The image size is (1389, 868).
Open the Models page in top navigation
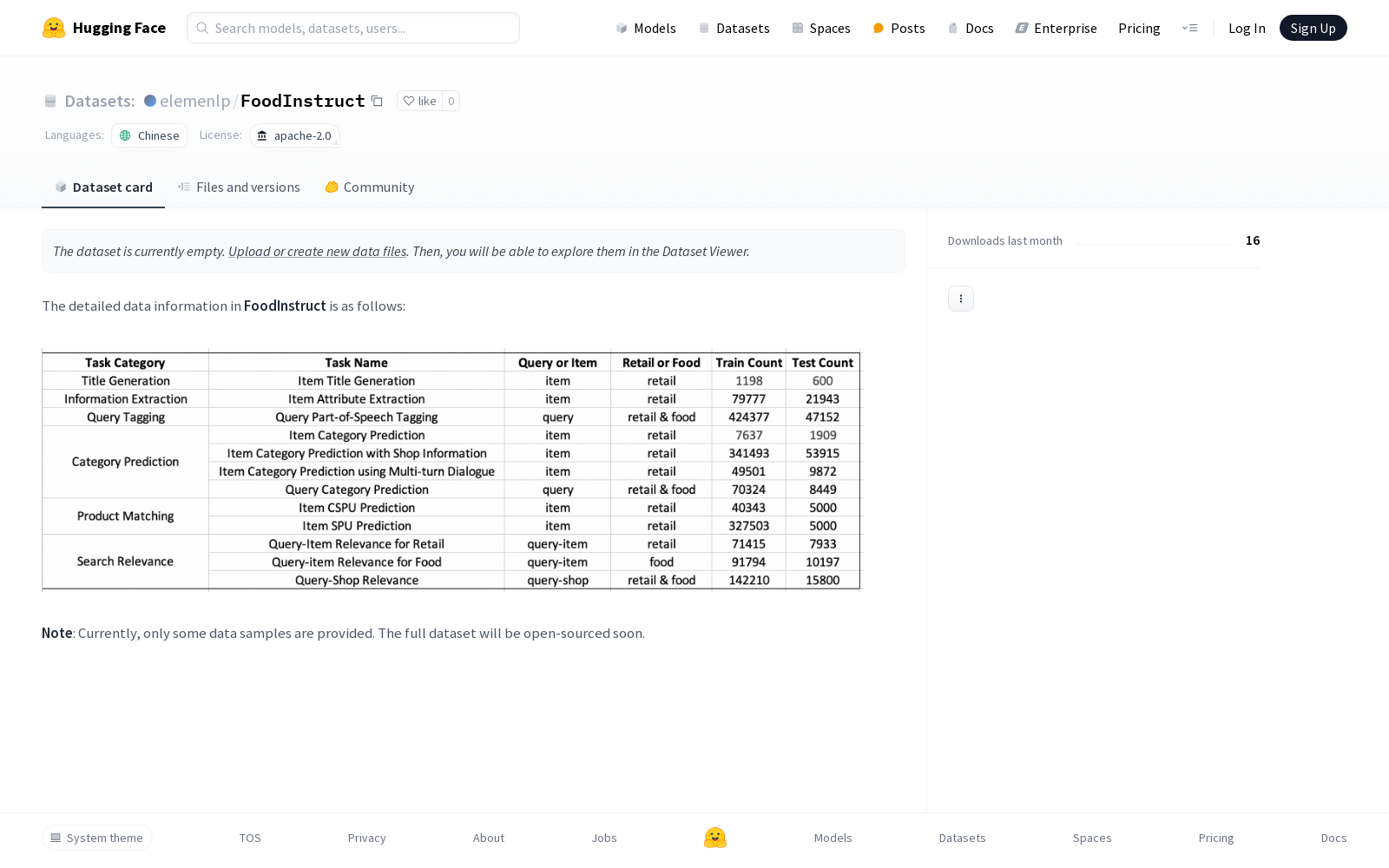pos(646,28)
